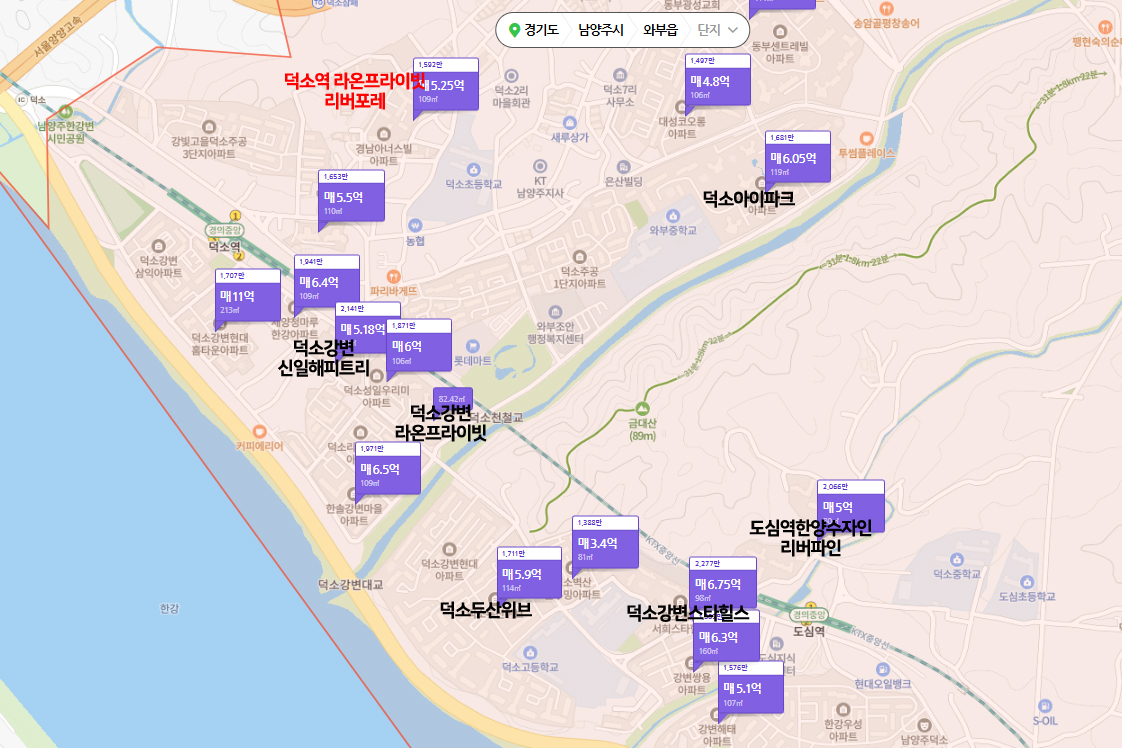Screen dimensions: 1122x748
Task: Select 와부읍 in the location breadcrumb
Action: 660,30
